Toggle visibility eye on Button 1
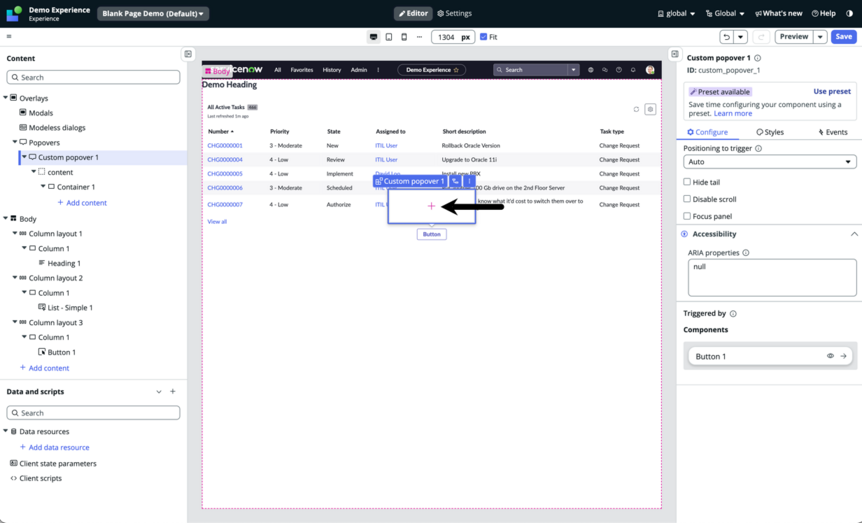Viewport: 862px width, 523px height. click(830, 356)
